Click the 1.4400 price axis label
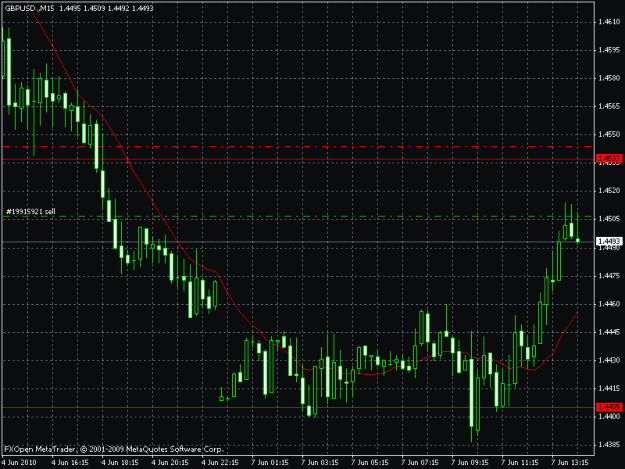The image size is (625, 469). point(609,416)
